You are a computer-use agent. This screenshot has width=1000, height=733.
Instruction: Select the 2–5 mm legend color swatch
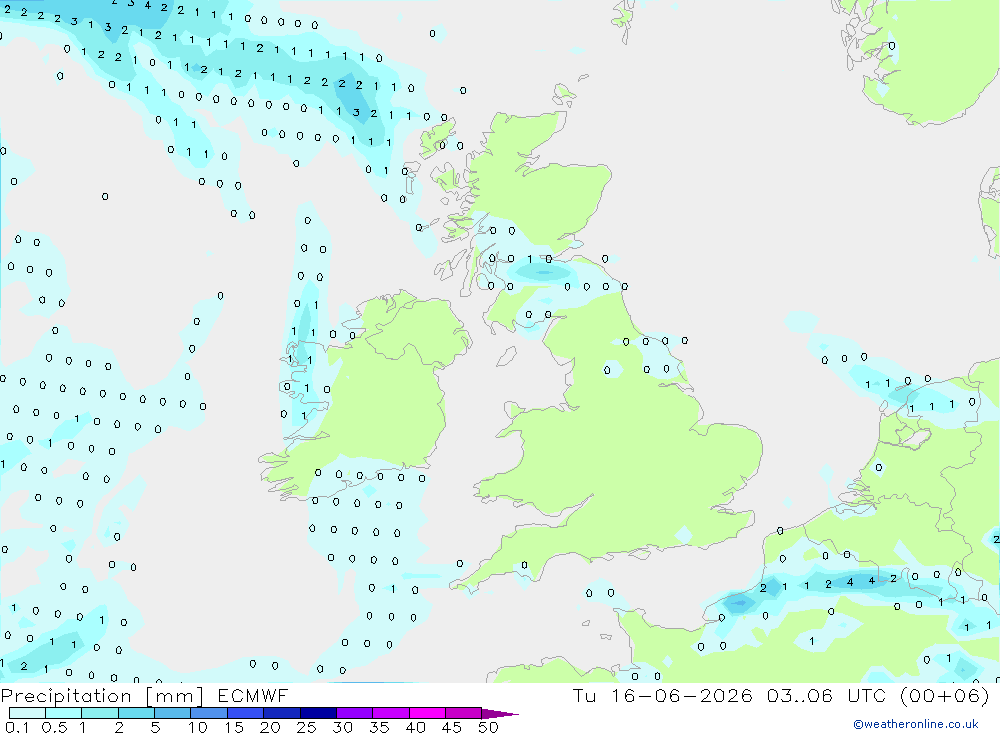pos(136,713)
